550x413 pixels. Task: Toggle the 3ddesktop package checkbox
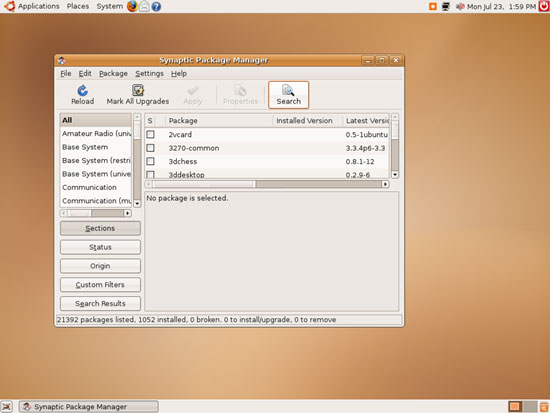click(150, 174)
